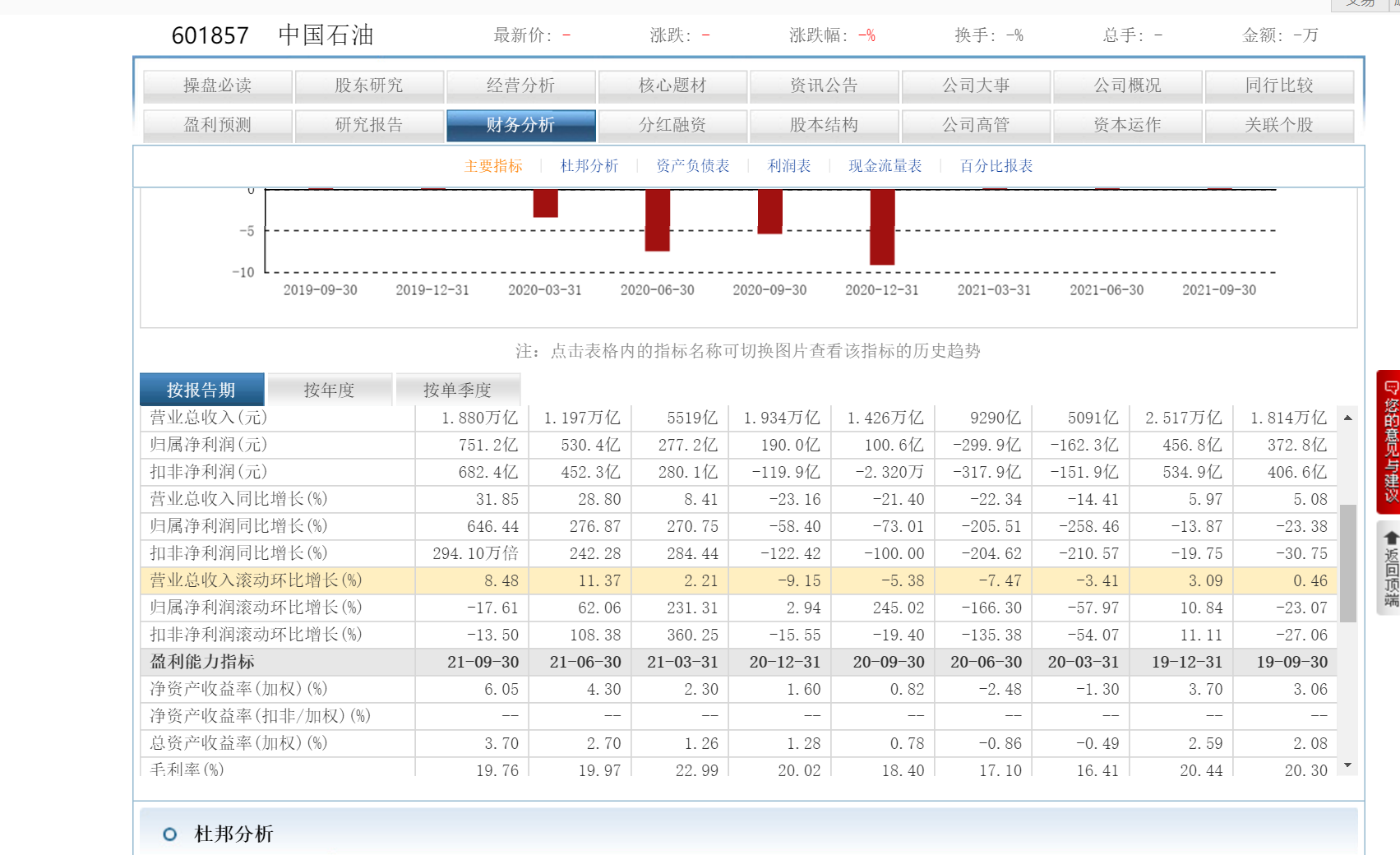Select the 资讯公告 tab
Viewport: 1400px width, 855px height.
tap(825, 85)
